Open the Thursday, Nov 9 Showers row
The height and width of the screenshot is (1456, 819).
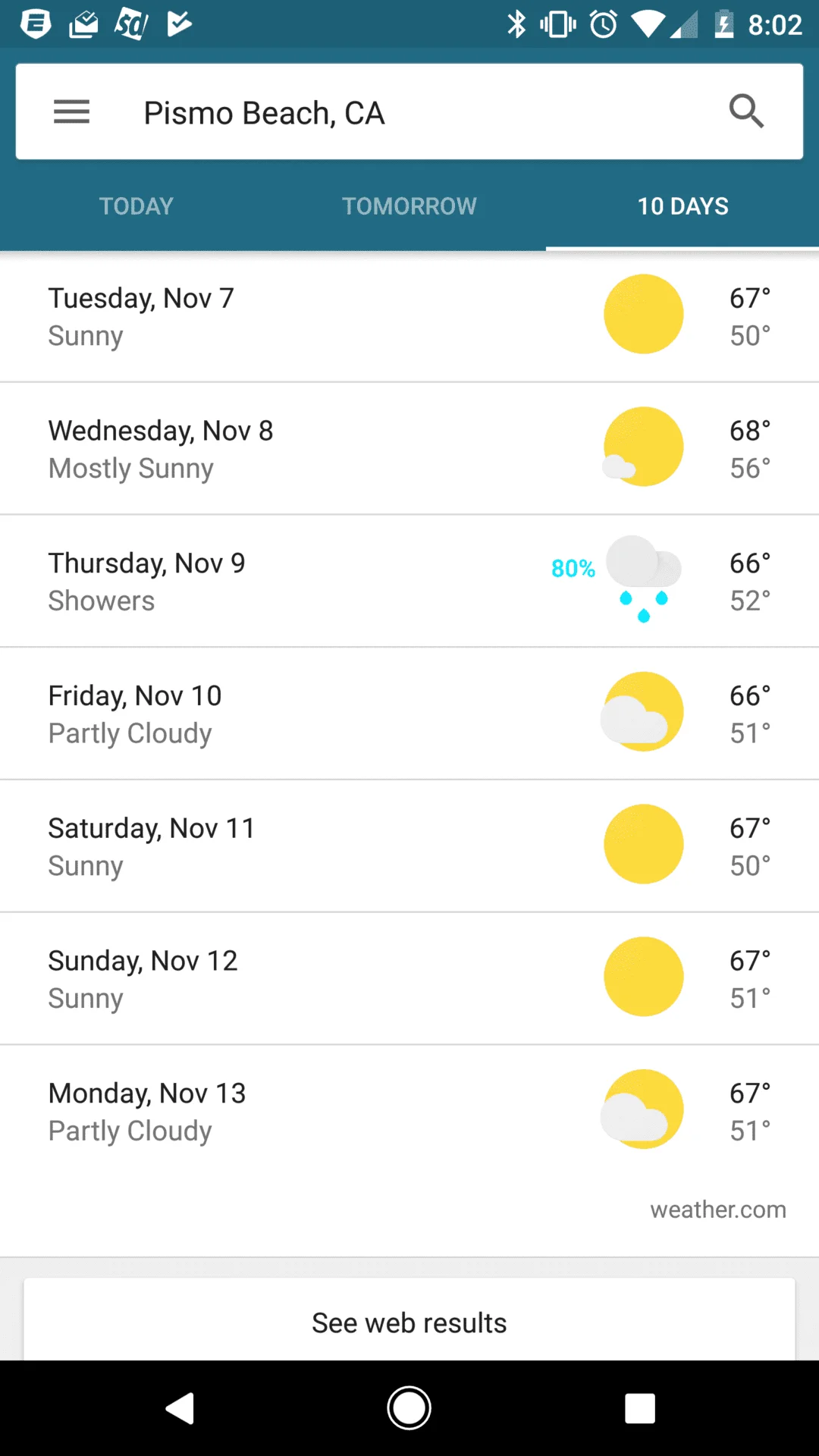409,581
